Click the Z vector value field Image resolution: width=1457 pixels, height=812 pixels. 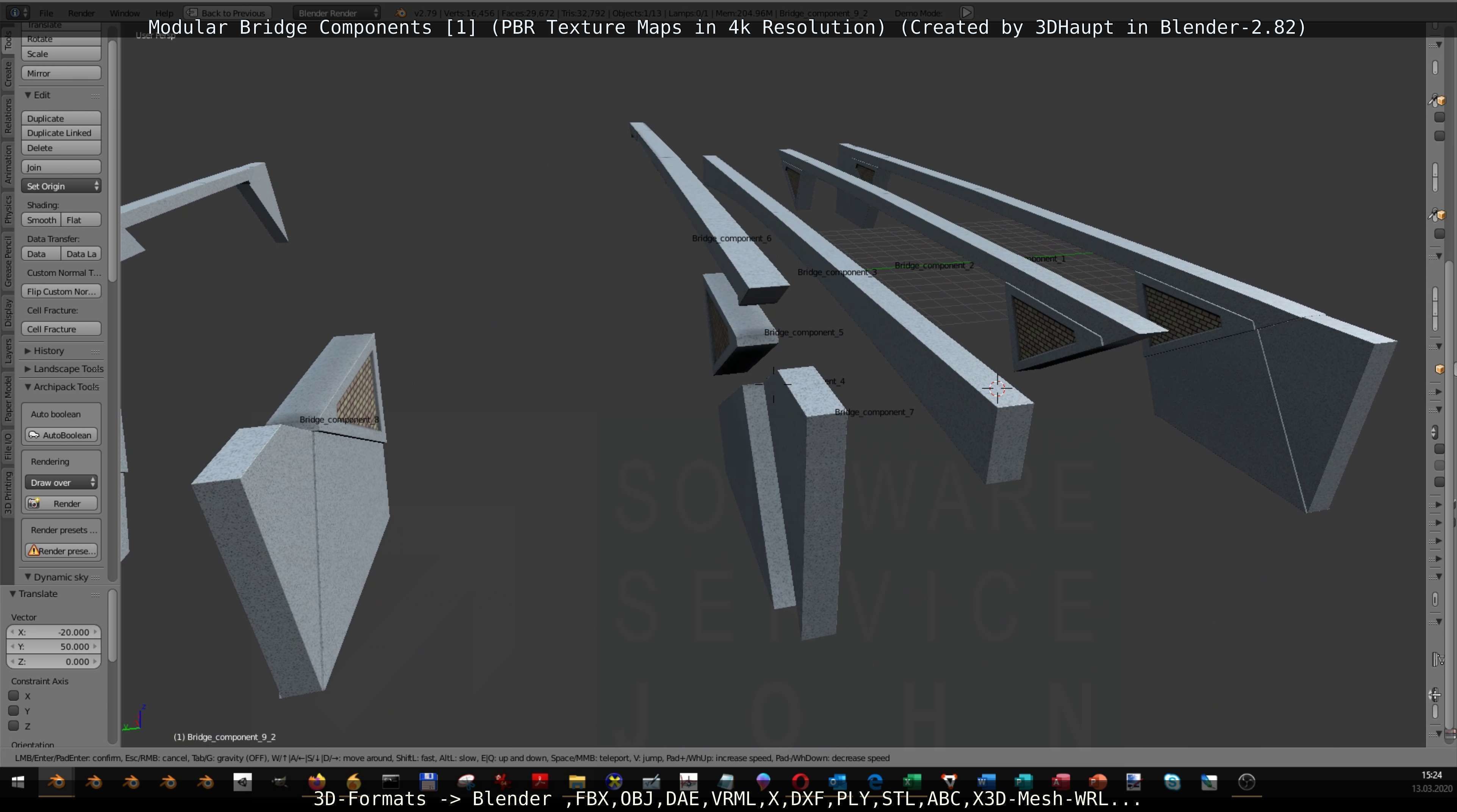click(54, 661)
